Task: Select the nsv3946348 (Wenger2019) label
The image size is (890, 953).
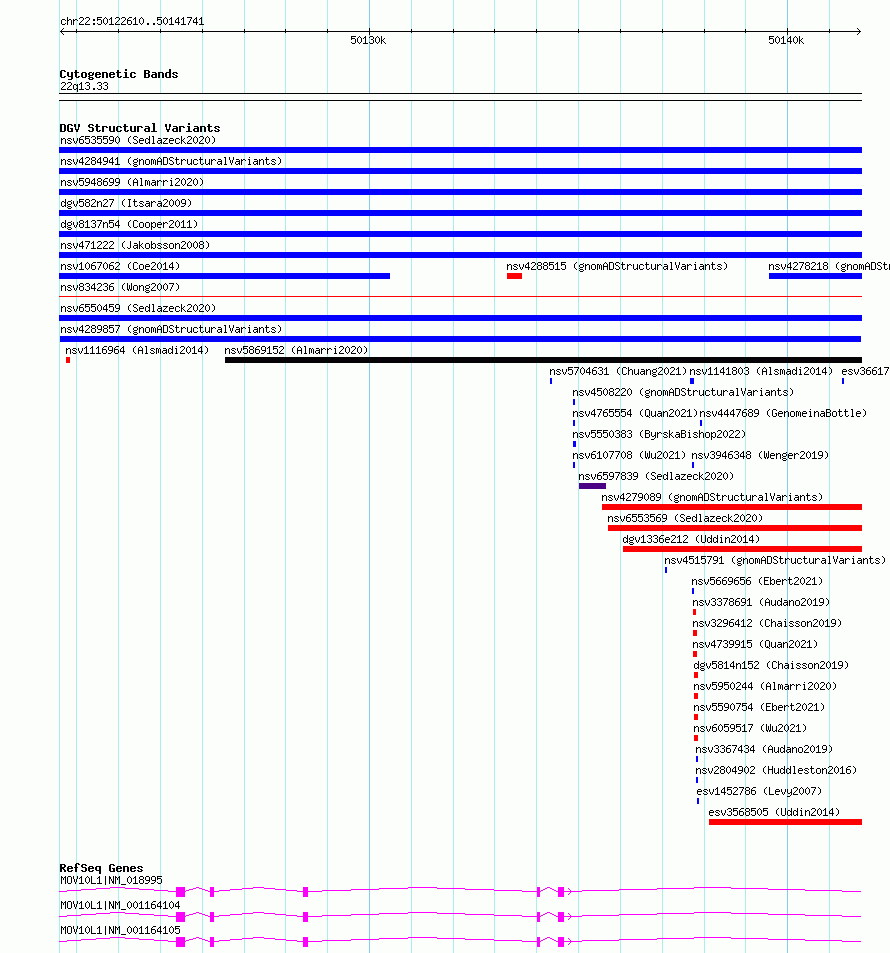Action: coord(760,455)
